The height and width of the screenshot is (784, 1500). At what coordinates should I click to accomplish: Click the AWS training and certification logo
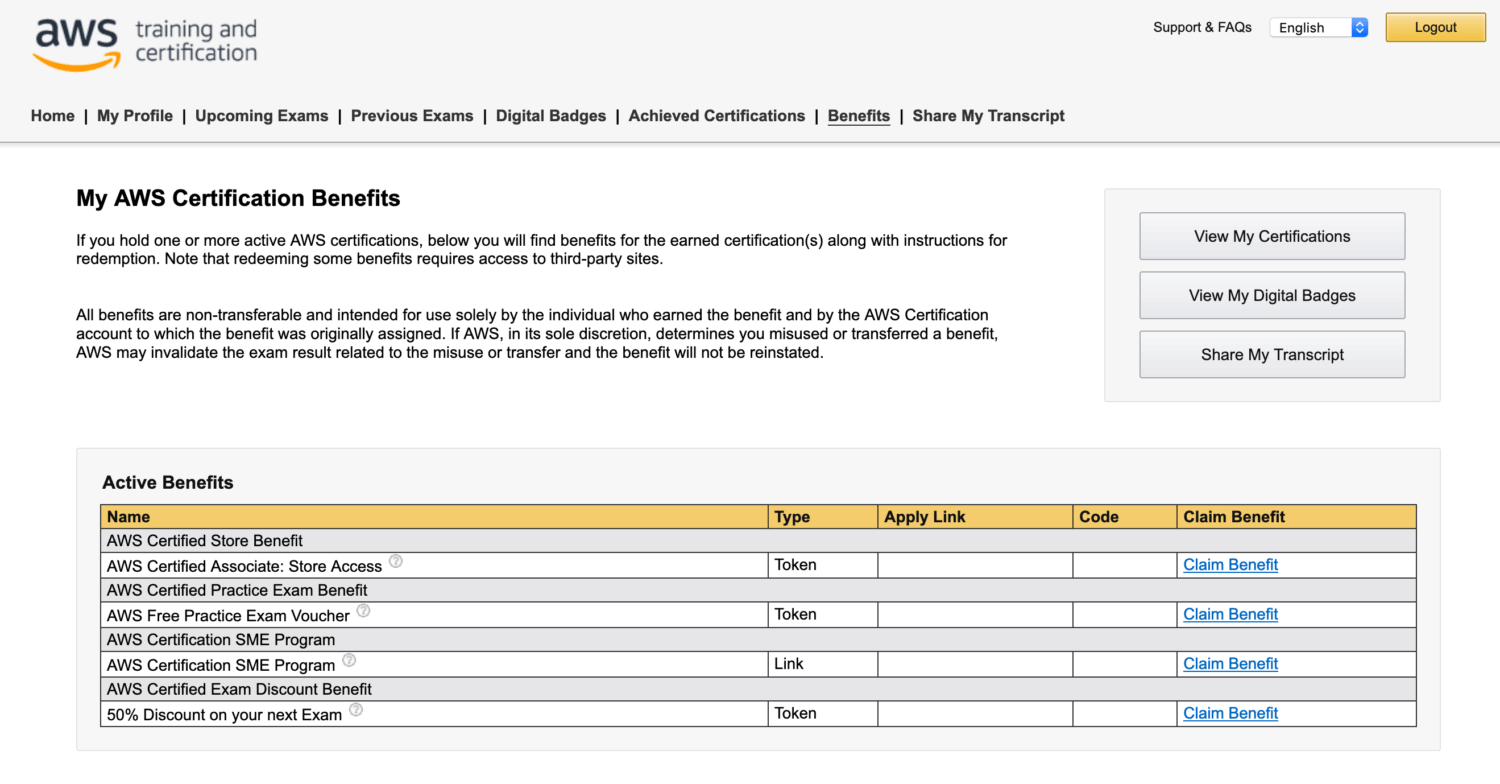[x=145, y=44]
